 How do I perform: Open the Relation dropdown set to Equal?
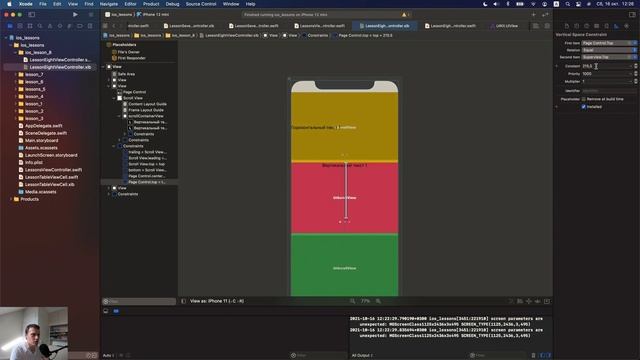click(609, 50)
